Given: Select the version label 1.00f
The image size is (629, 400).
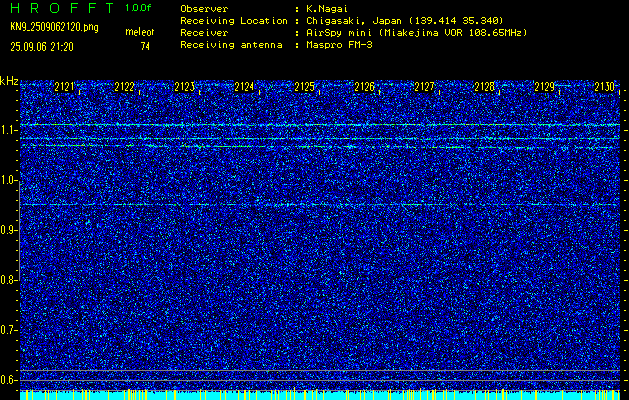Looking at the screenshot, I should [138, 8].
